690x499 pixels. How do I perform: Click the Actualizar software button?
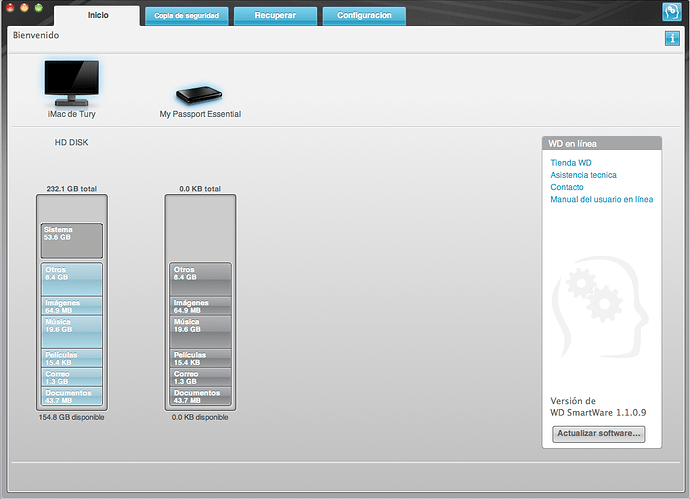(x=598, y=433)
